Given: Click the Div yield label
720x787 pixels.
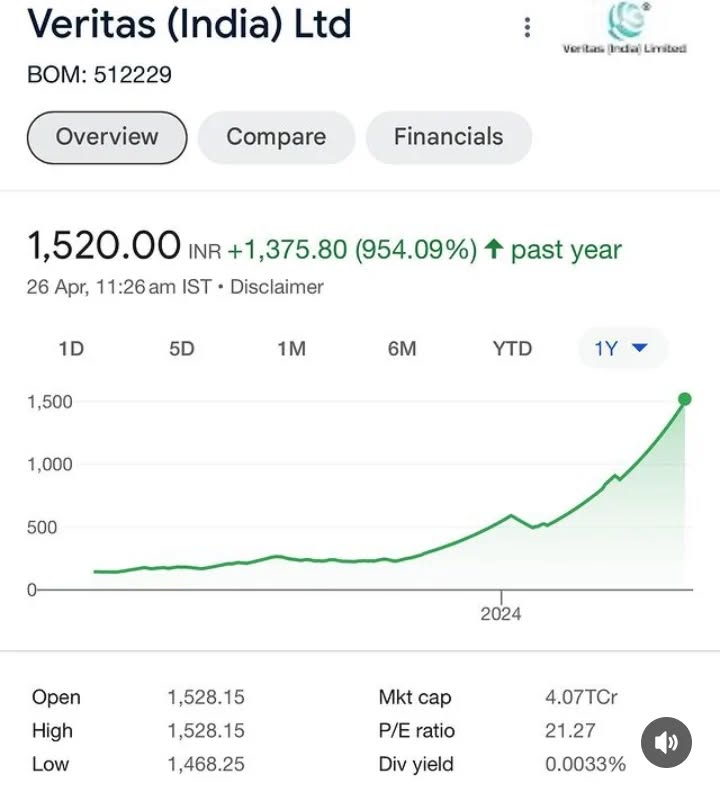Looking at the screenshot, I should [416, 765].
